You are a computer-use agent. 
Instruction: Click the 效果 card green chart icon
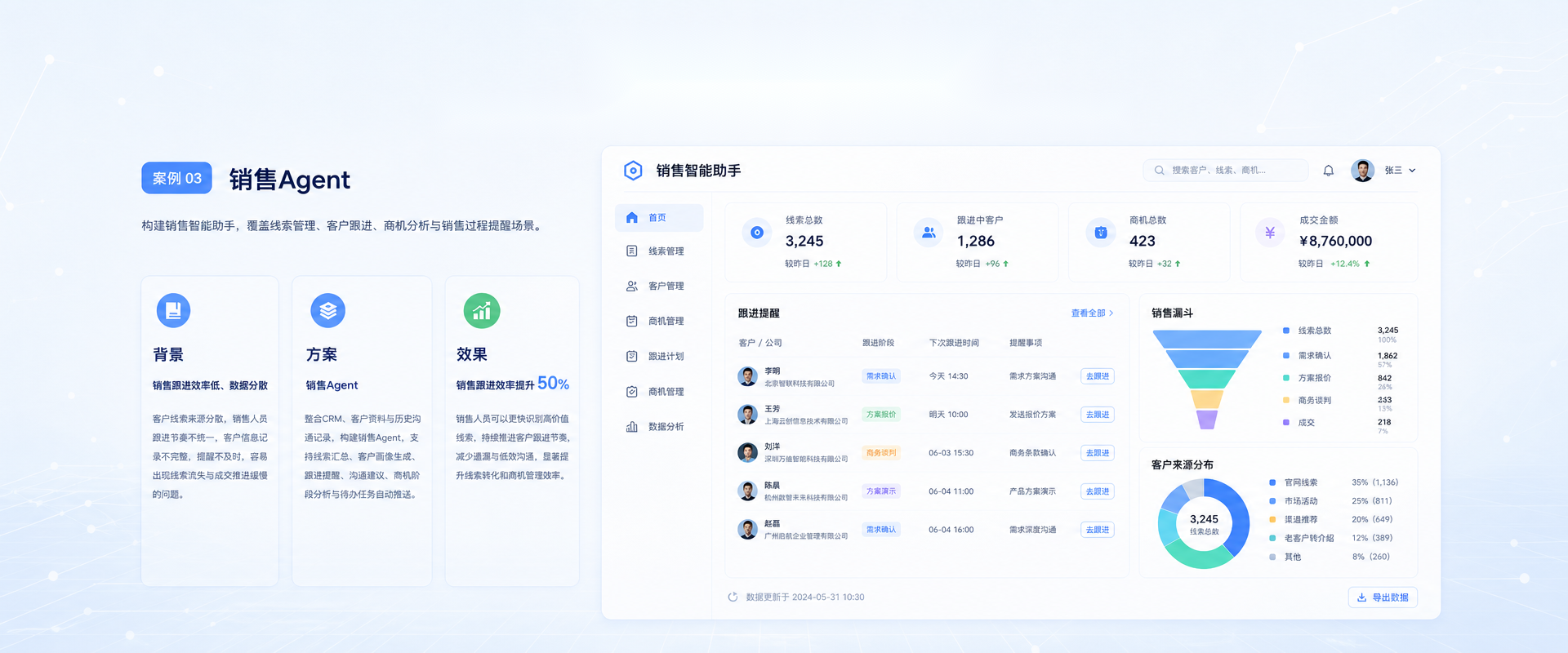point(482,310)
